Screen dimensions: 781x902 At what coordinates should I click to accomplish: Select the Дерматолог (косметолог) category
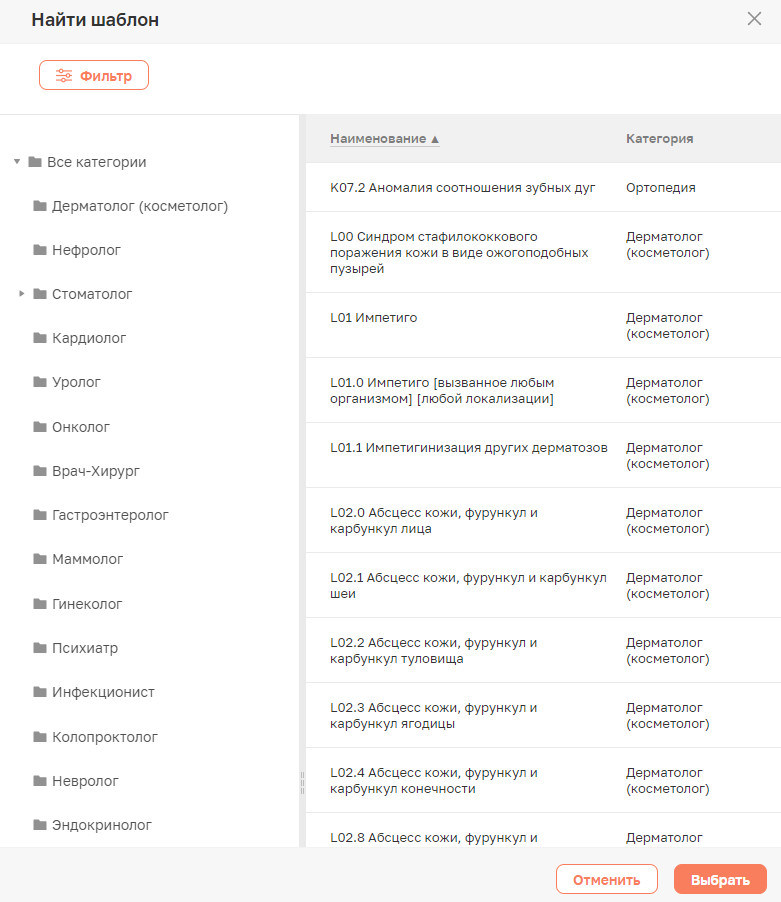click(x=140, y=206)
